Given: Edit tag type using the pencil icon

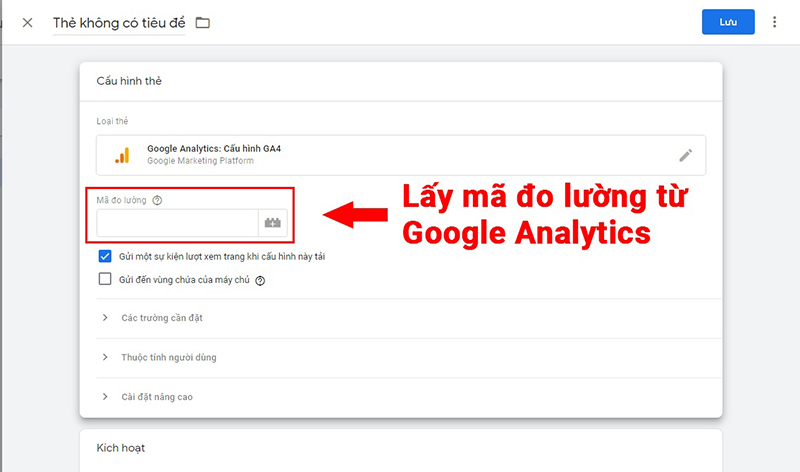Looking at the screenshot, I should [x=686, y=155].
